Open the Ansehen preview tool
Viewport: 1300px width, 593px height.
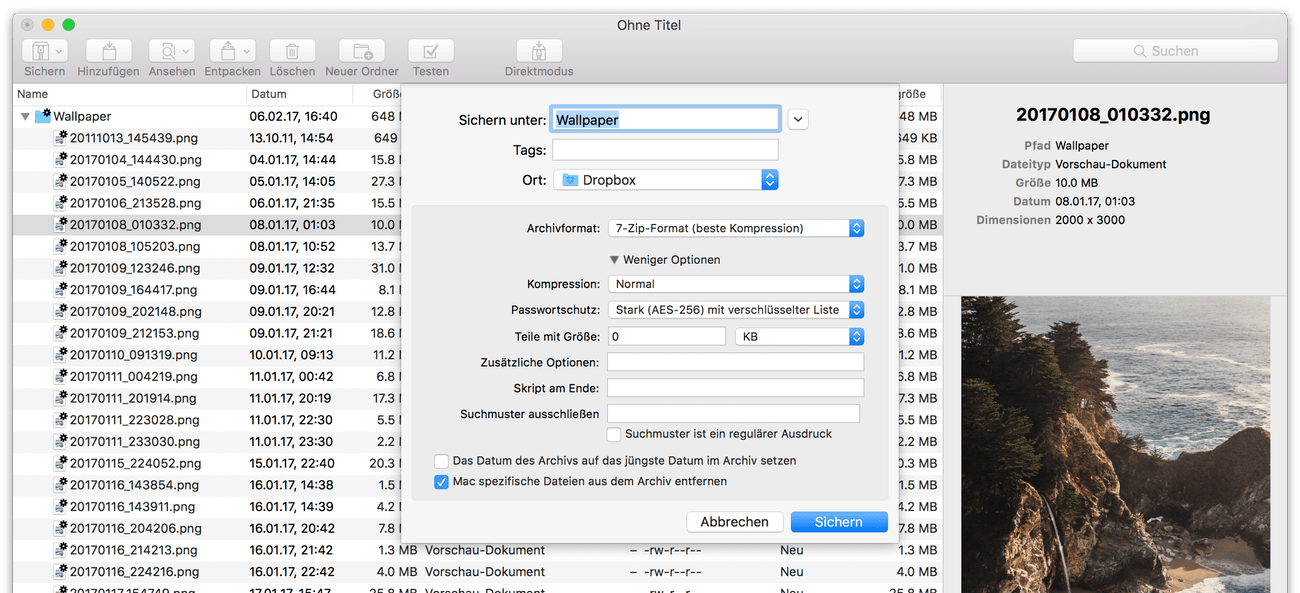(x=165, y=51)
